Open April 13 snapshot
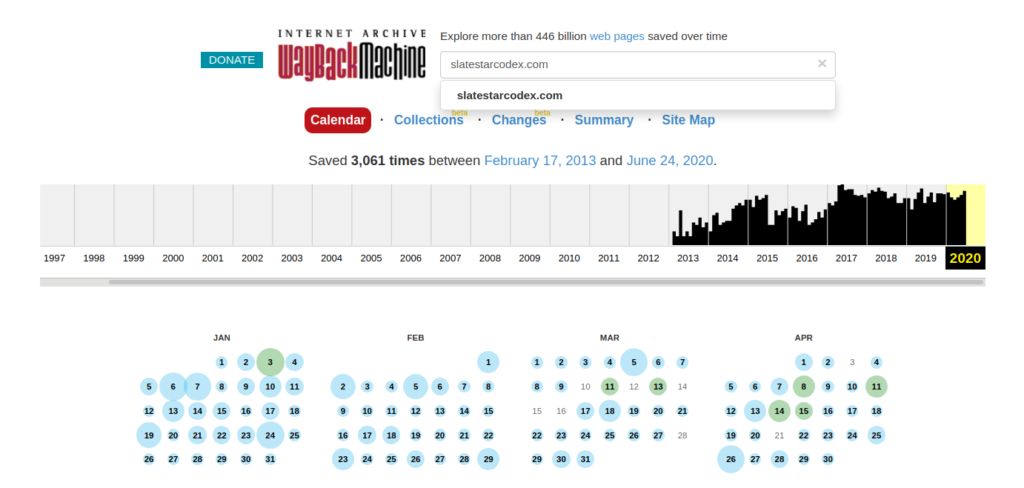Image resolution: width=1024 pixels, height=488 pixels. click(x=755, y=411)
